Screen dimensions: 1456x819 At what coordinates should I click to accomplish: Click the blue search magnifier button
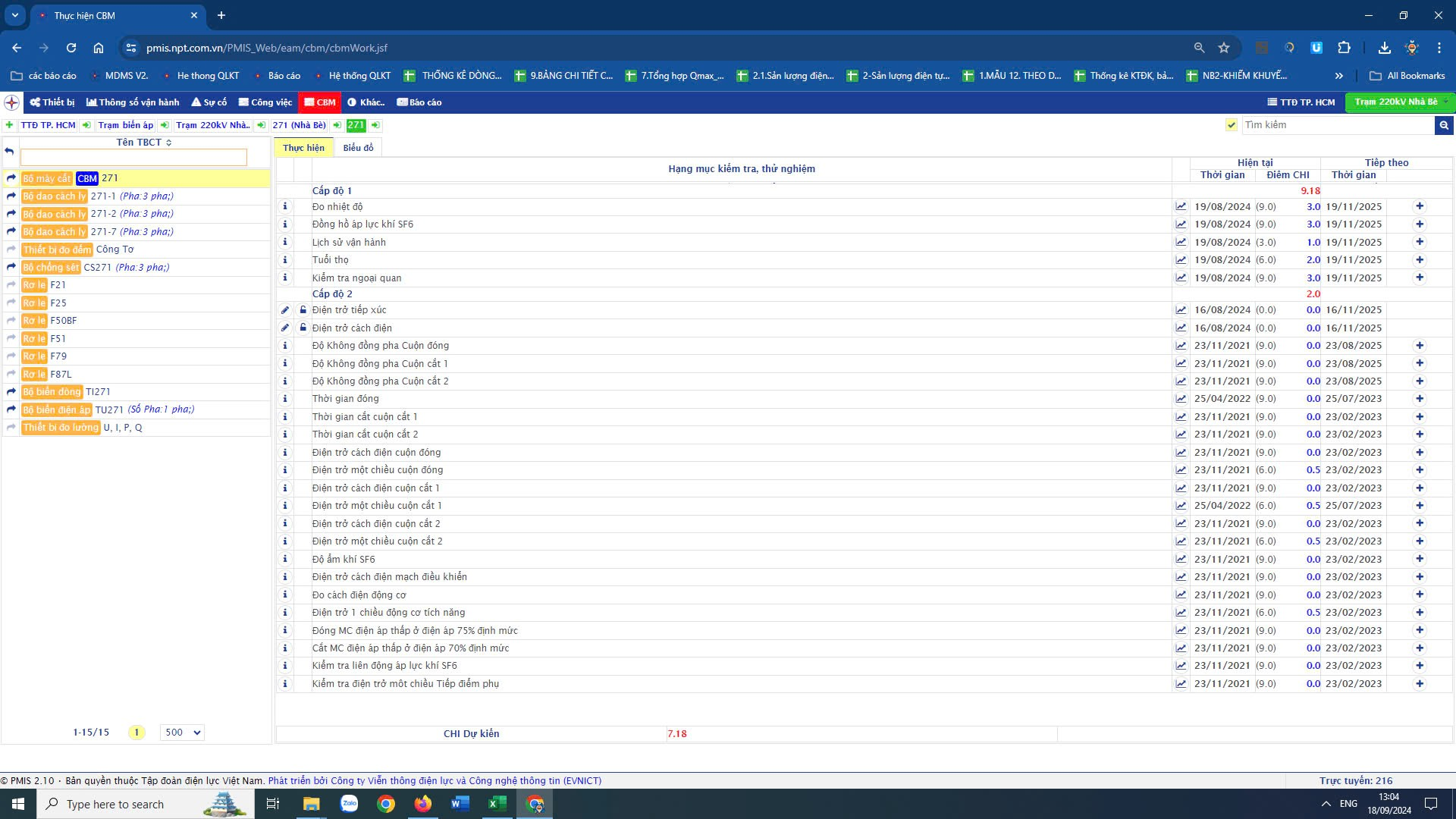pyautogui.click(x=1444, y=125)
